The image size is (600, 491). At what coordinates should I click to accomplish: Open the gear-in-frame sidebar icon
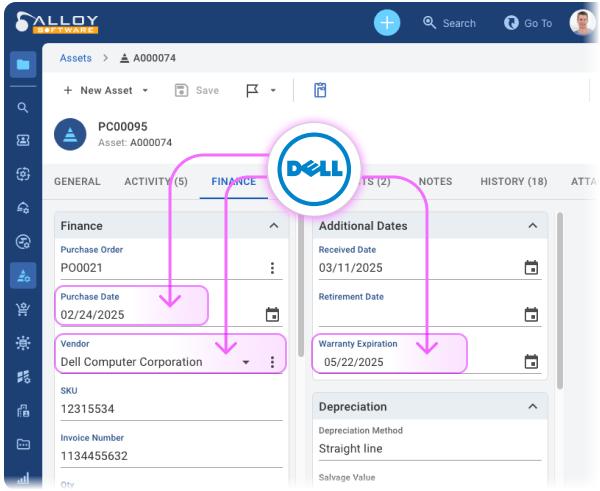coord(23,174)
